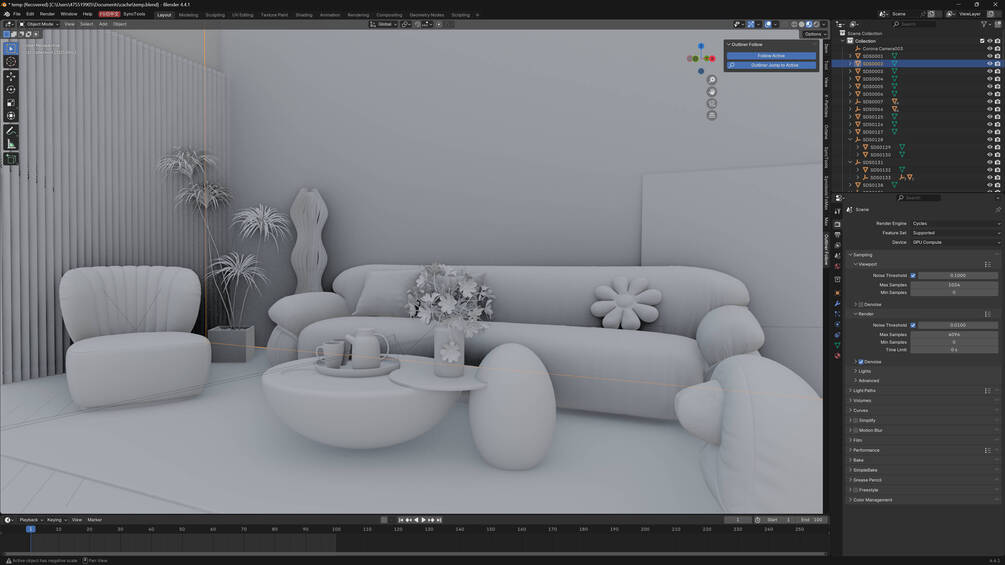Toggle render visibility of Corona Camera003
The image size is (1005, 565).
(997, 49)
